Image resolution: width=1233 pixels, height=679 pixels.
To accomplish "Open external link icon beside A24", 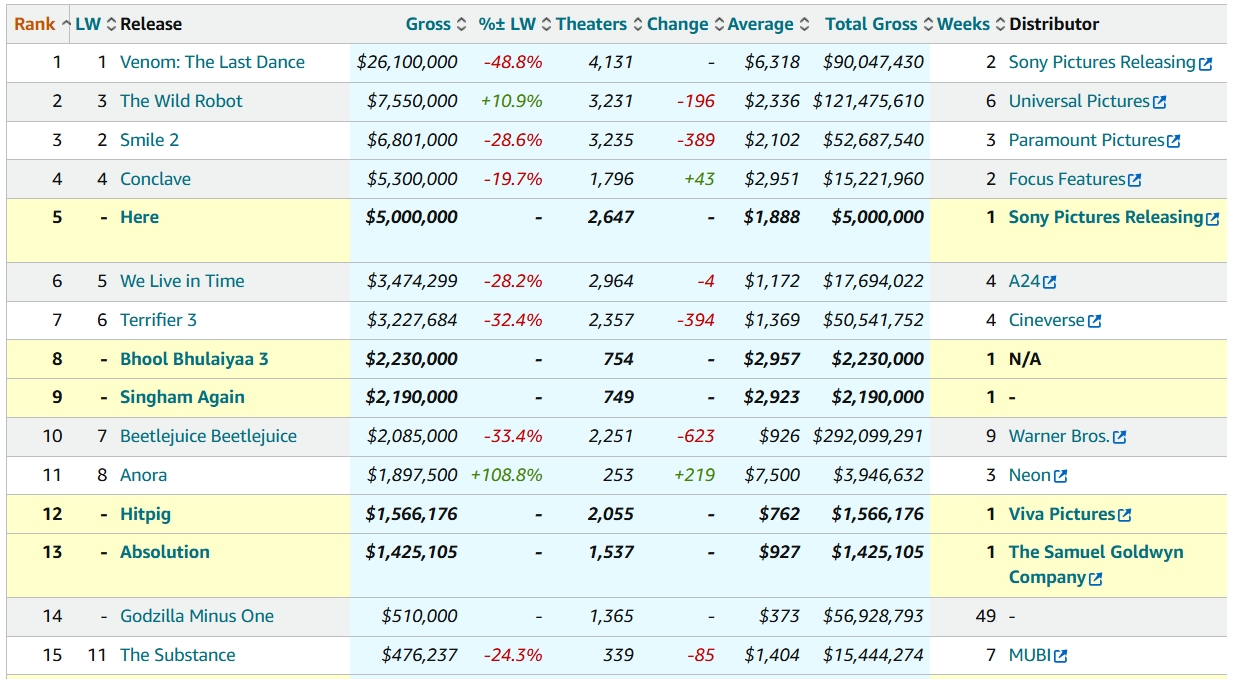I will click(1049, 282).
